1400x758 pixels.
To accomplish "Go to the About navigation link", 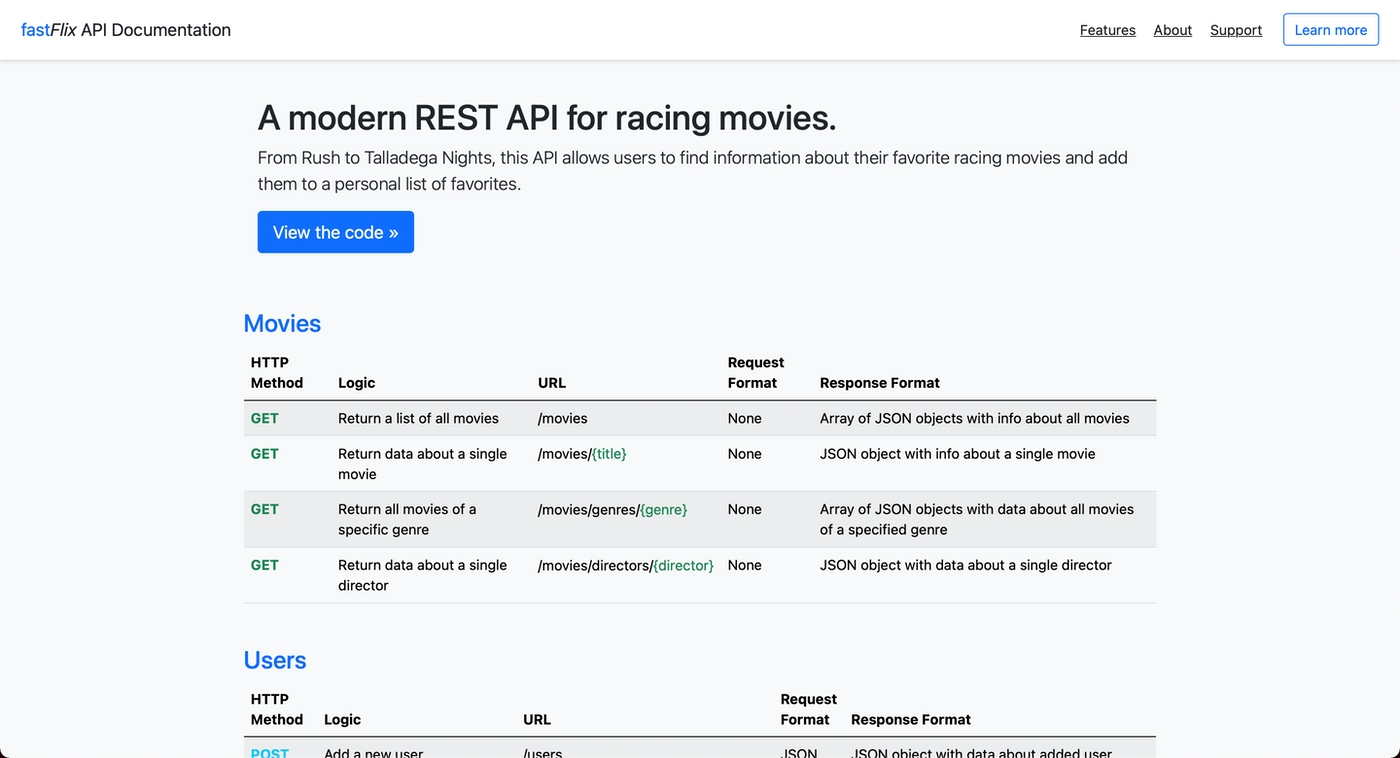I will [1172, 30].
